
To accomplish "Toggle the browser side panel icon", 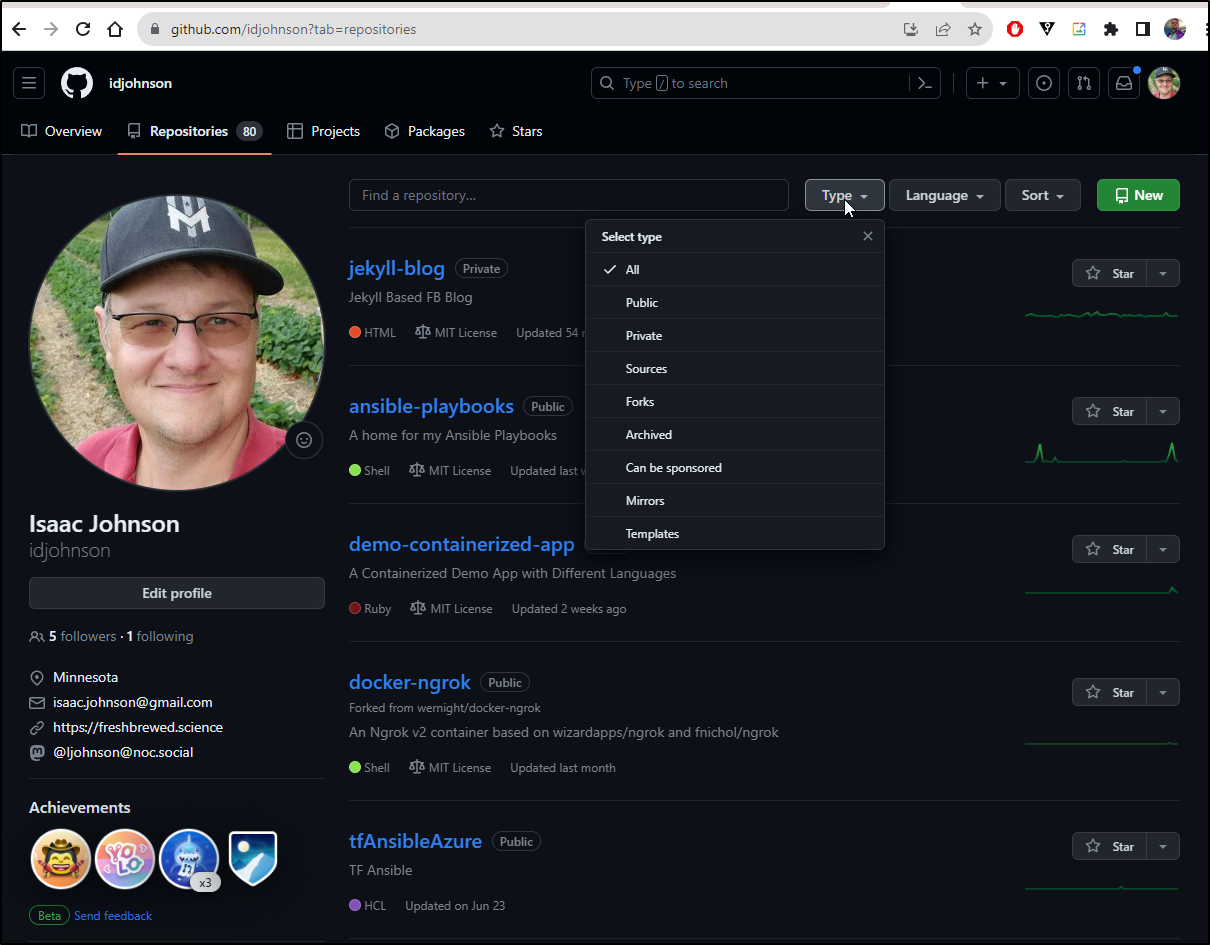I will pyautogui.click(x=1142, y=29).
